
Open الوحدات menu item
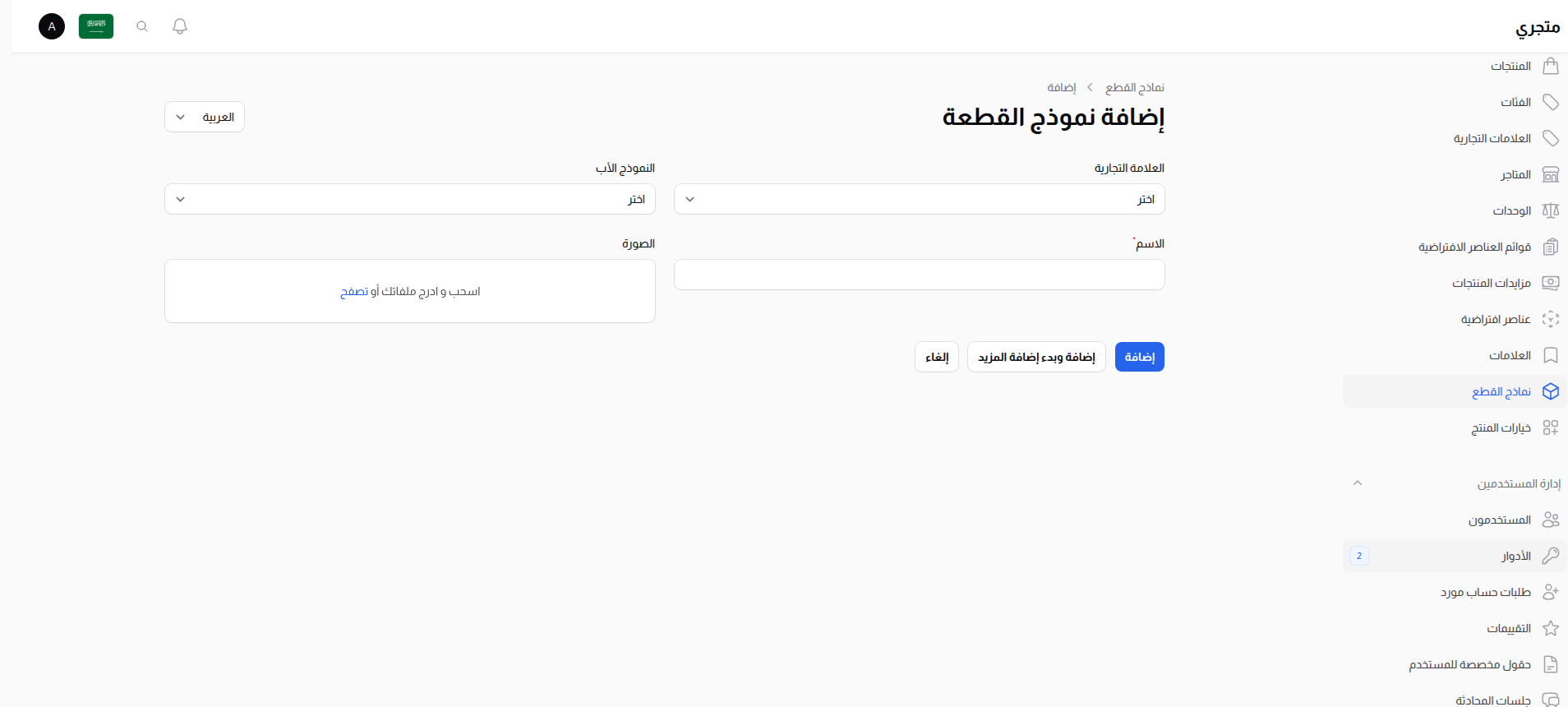(1455, 210)
